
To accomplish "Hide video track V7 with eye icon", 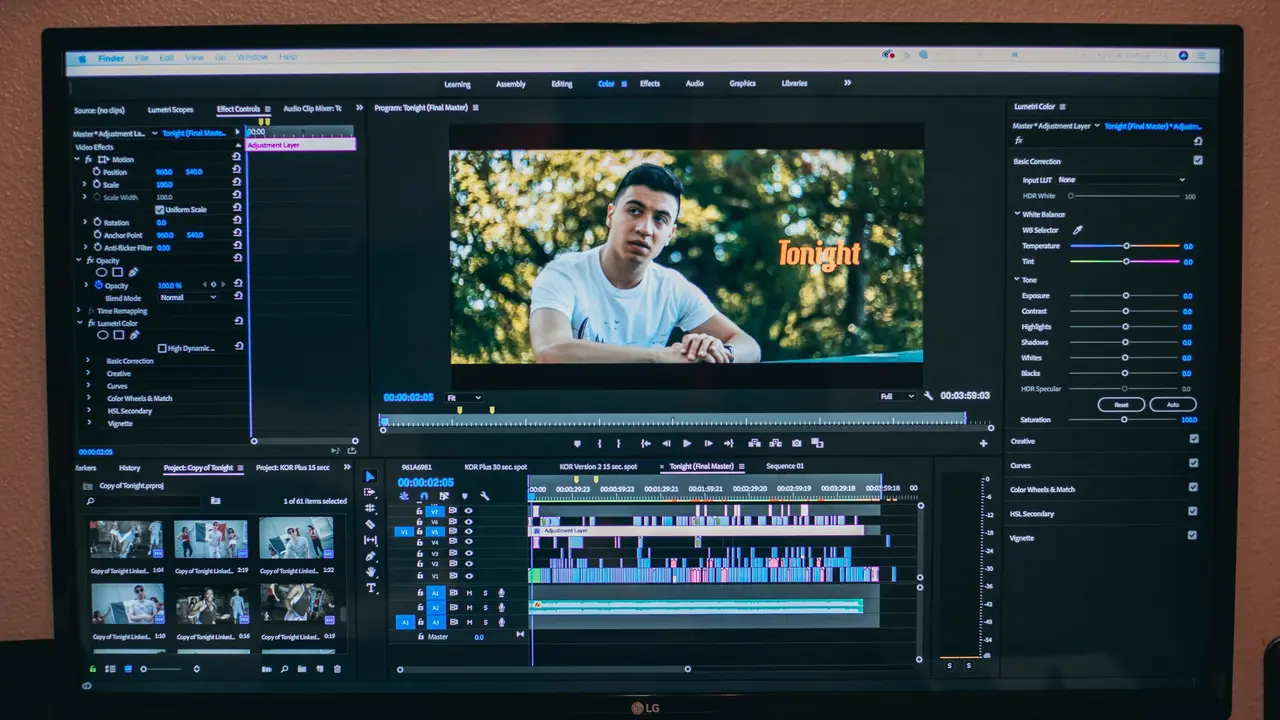I will [x=468, y=511].
